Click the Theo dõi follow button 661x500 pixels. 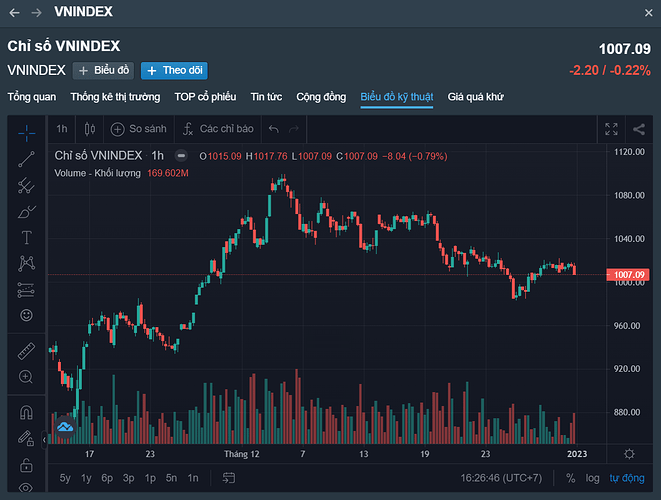[x=174, y=70]
